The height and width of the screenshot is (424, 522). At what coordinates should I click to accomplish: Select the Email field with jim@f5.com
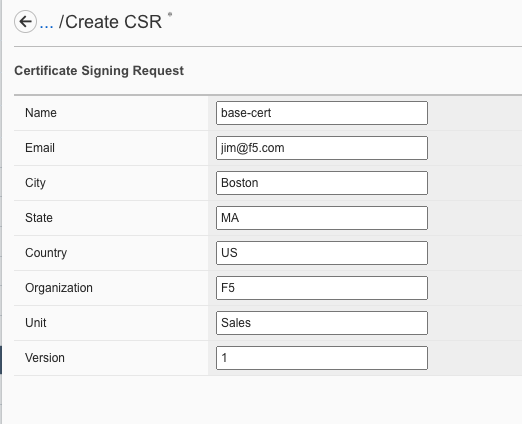click(322, 148)
